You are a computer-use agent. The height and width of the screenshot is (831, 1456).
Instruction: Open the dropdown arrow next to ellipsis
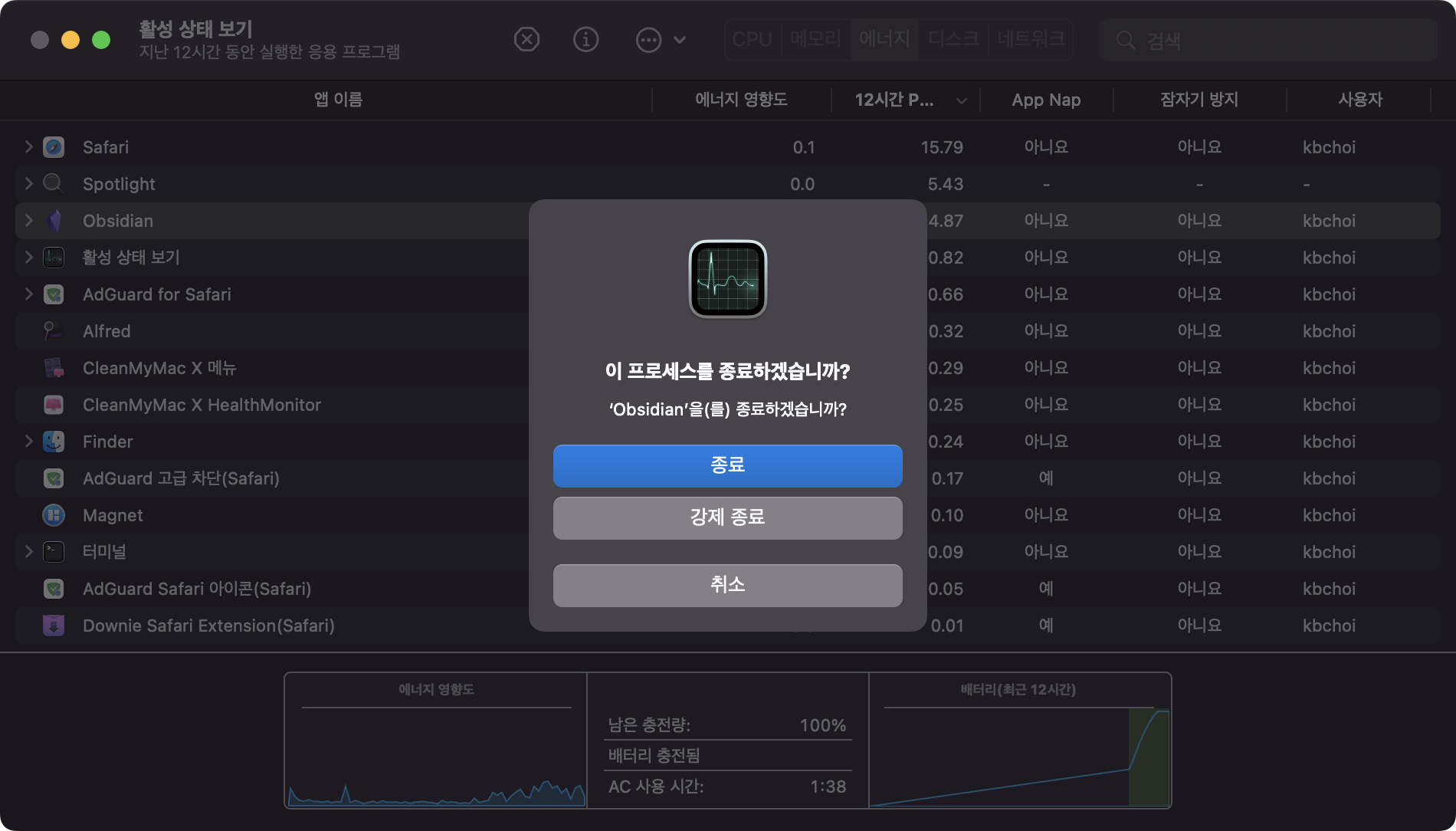[x=680, y=40]
